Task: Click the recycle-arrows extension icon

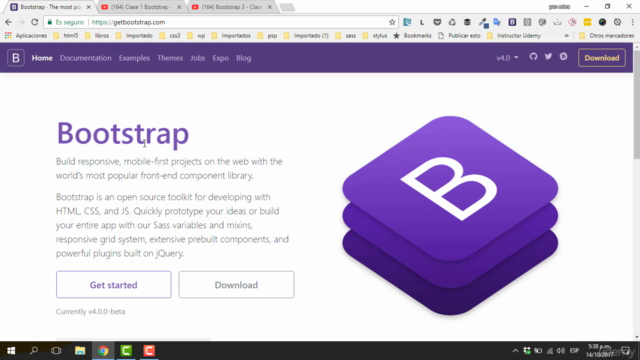Action: pos(452,22)
